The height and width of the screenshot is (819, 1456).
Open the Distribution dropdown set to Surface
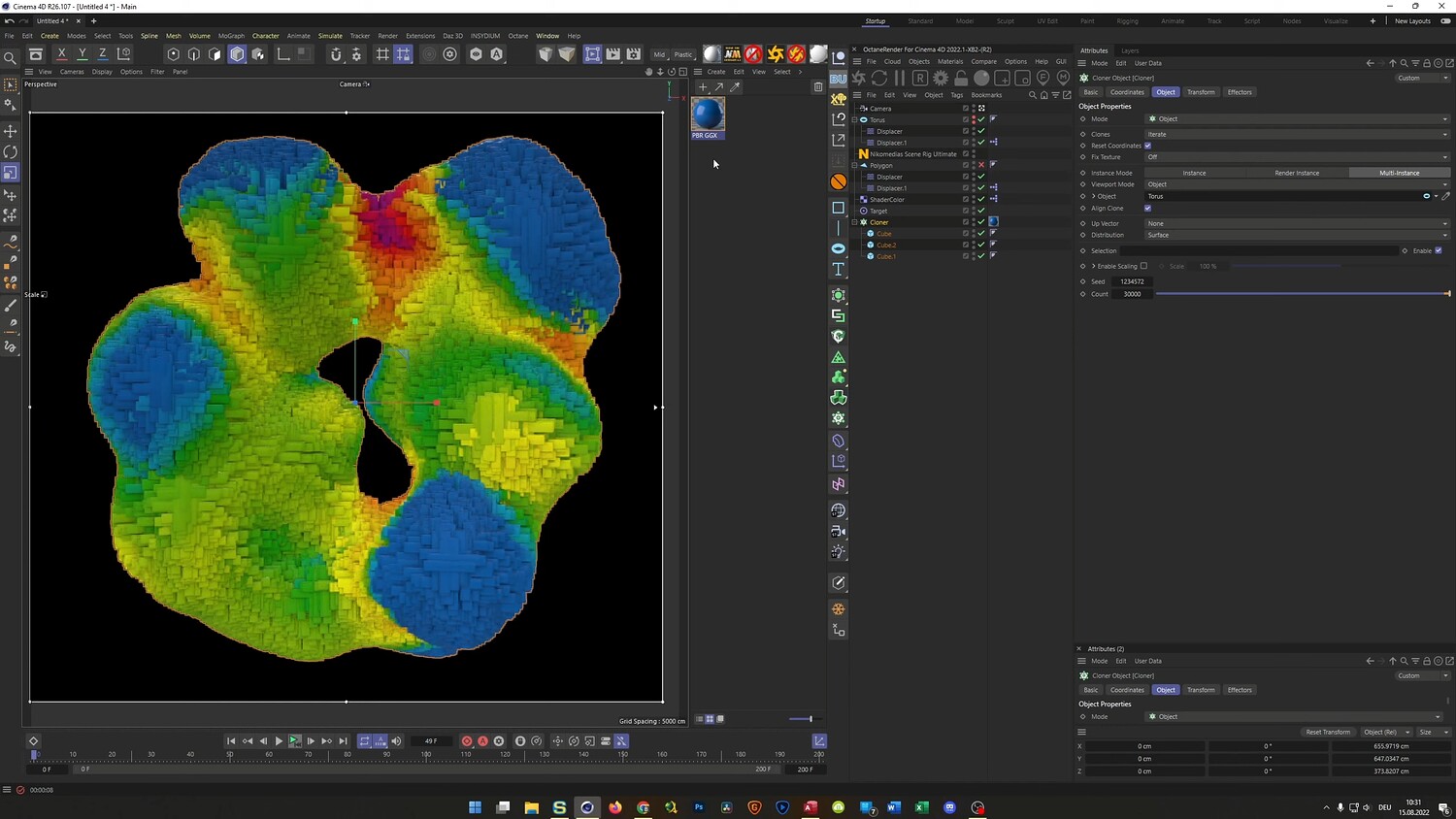(1298, 235)
